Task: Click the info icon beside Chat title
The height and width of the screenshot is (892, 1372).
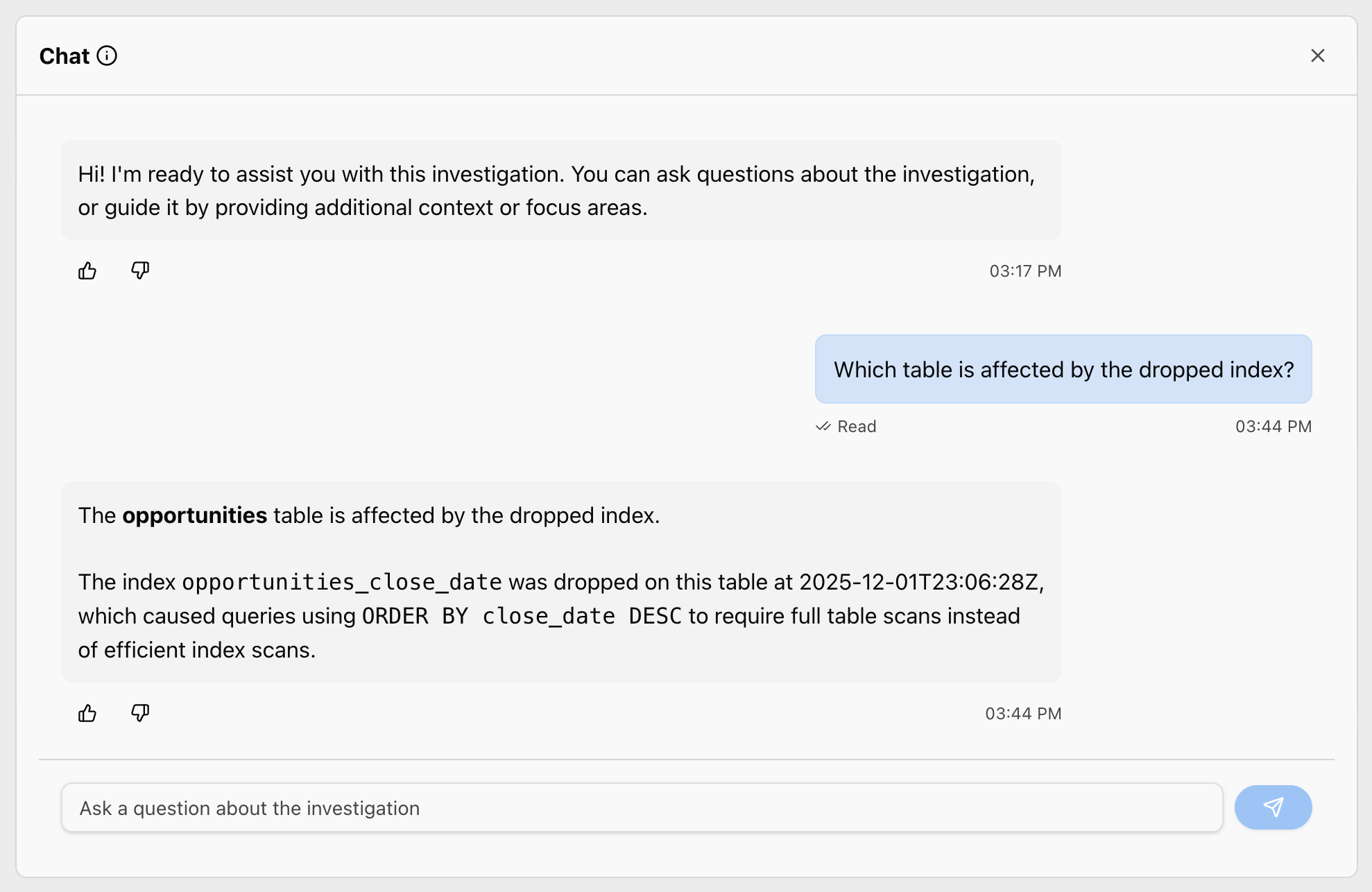Action: (107, 55)
